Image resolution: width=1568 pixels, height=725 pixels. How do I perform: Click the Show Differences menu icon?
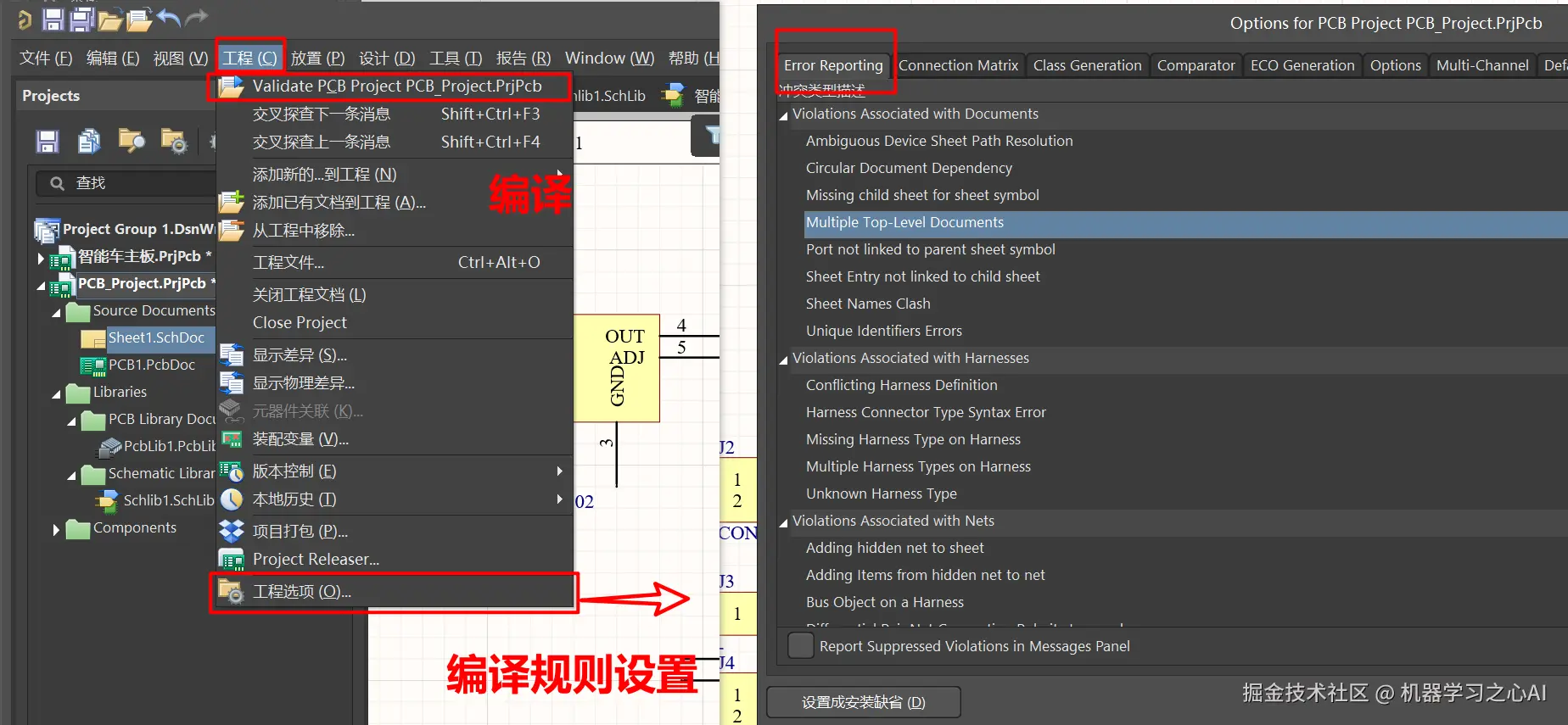point(232,354)
